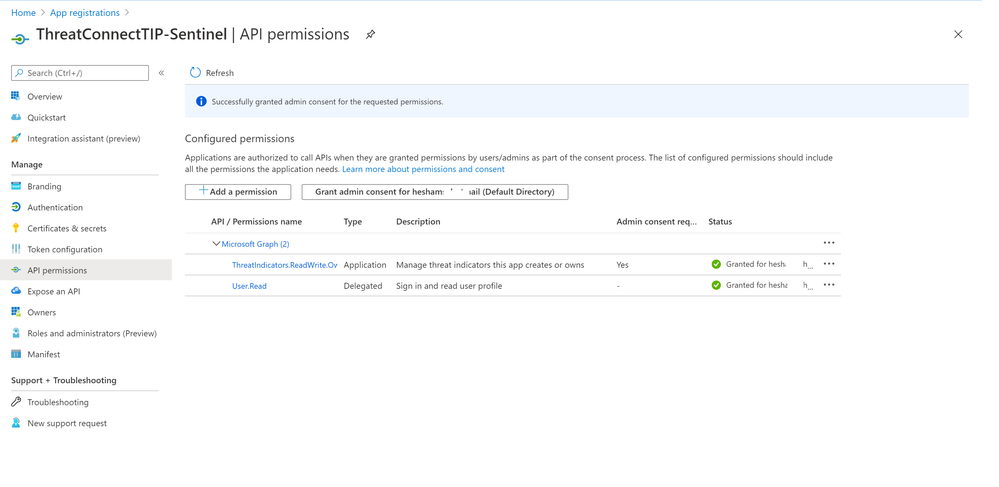Click the 'Yes' admin consent cell

[x=623, y=265]
